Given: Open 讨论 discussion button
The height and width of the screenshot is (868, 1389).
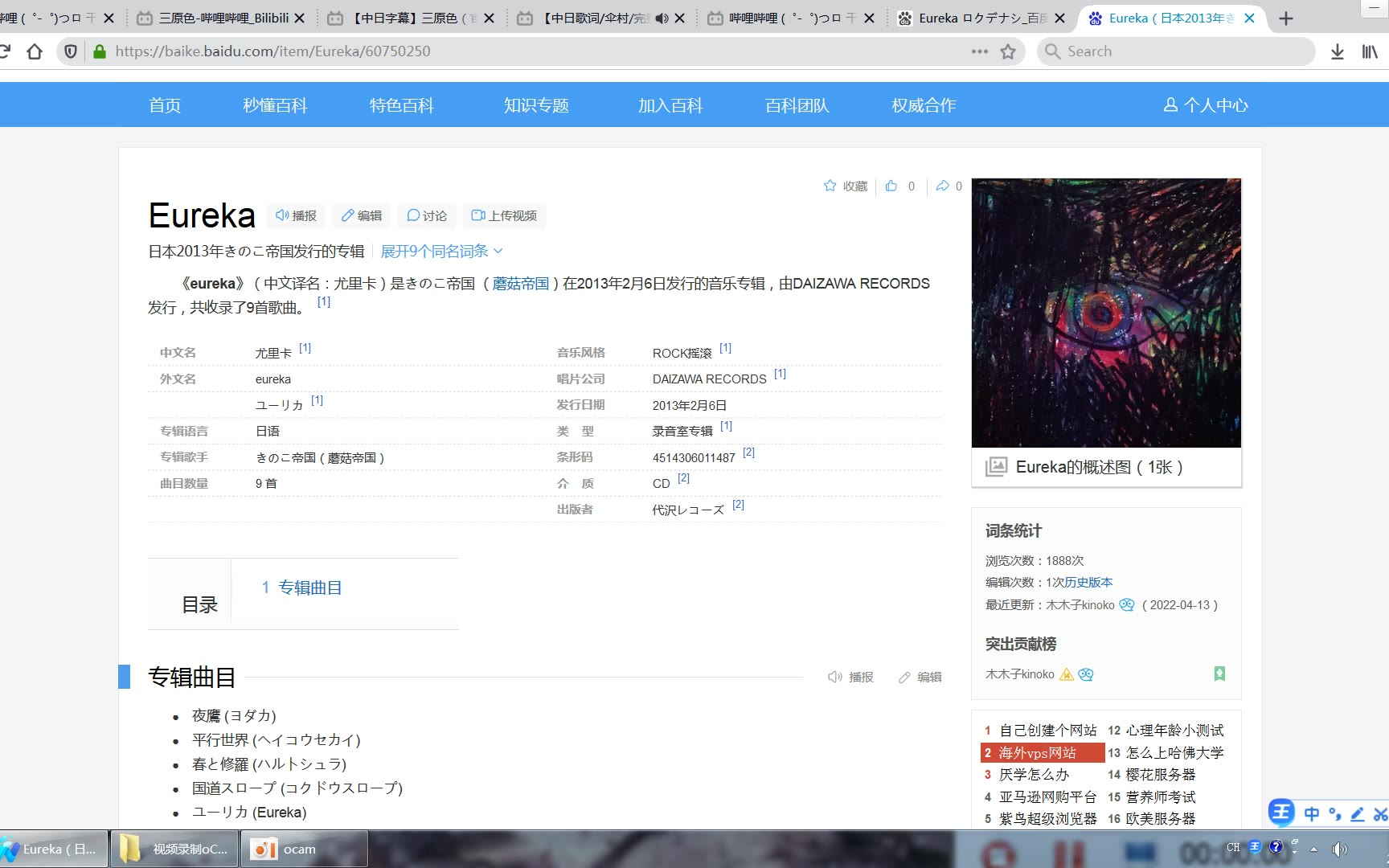Looking at the screenshot, I should (427, 215).
